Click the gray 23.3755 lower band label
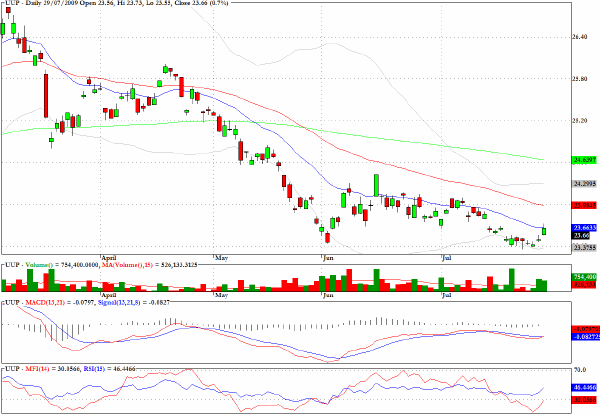The width and height of the screenshot is (600, 416). point(584,248)
